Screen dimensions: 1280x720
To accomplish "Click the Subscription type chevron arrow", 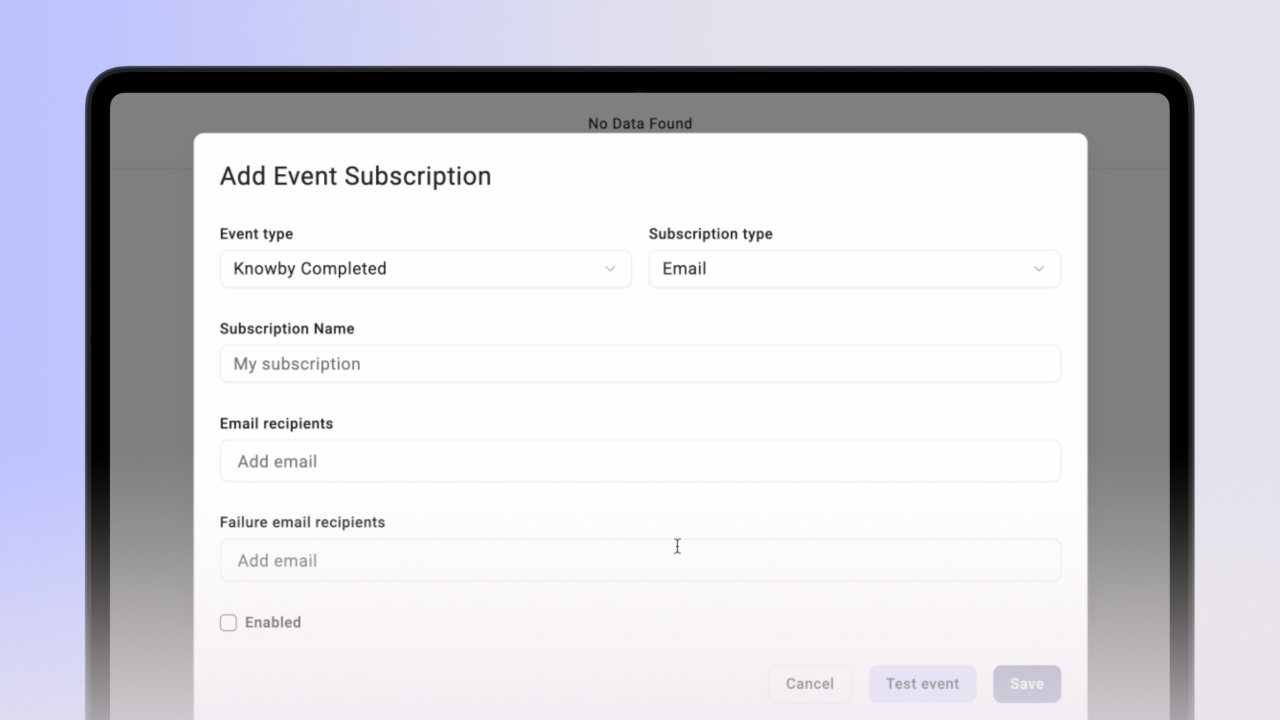I will (x=1038, y=269).
